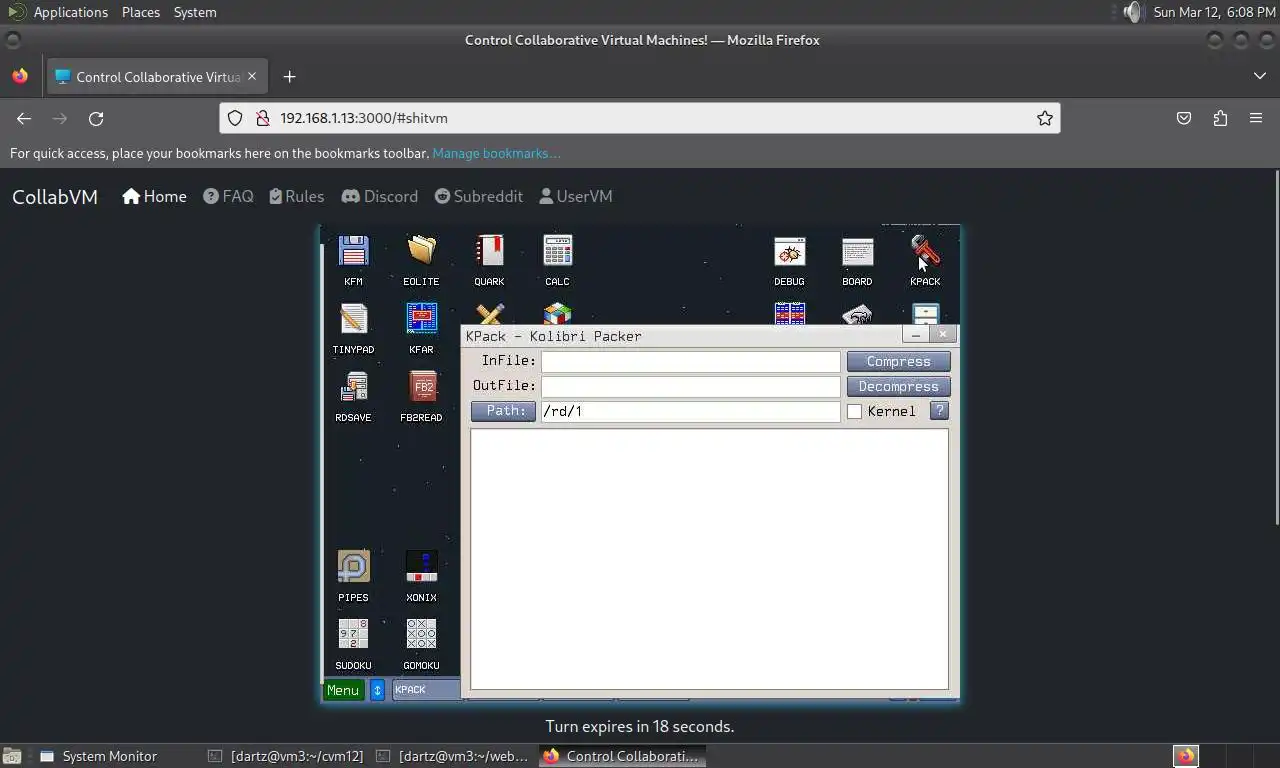Click the volume speaker icon in top panel
This screenshot has height=768, width=1280.
click(1132, 12)
